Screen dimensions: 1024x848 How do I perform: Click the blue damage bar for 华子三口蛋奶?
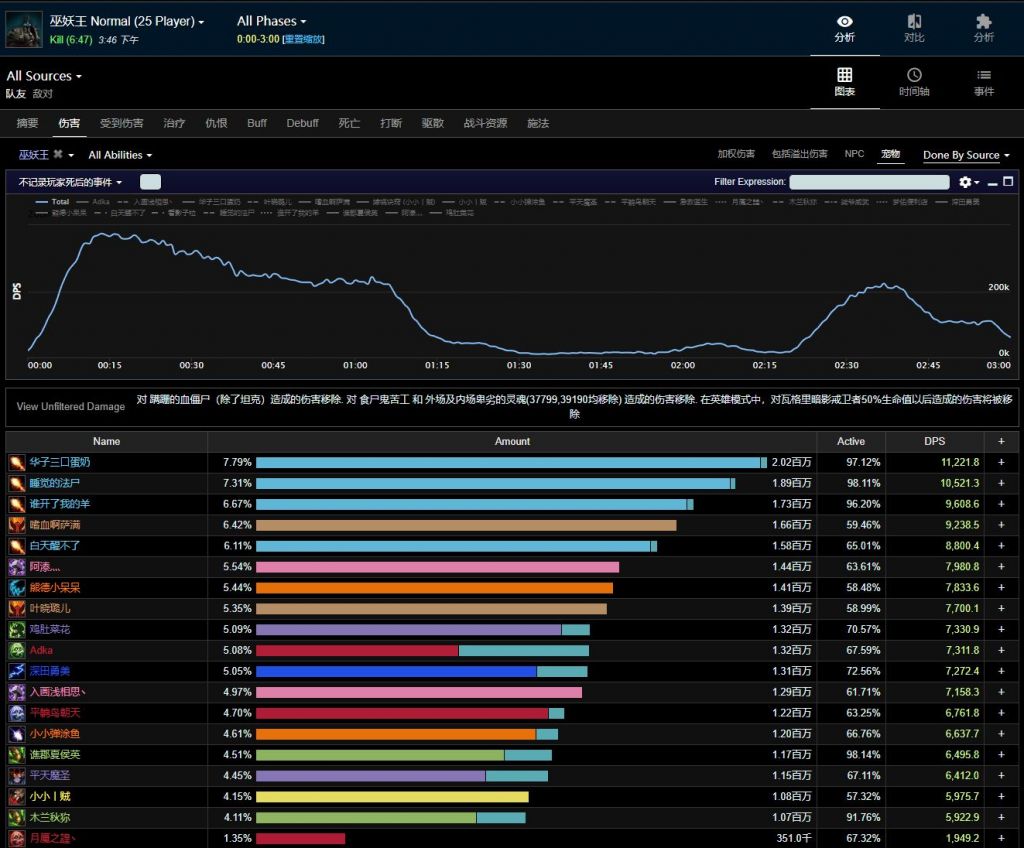click(508, 462)
